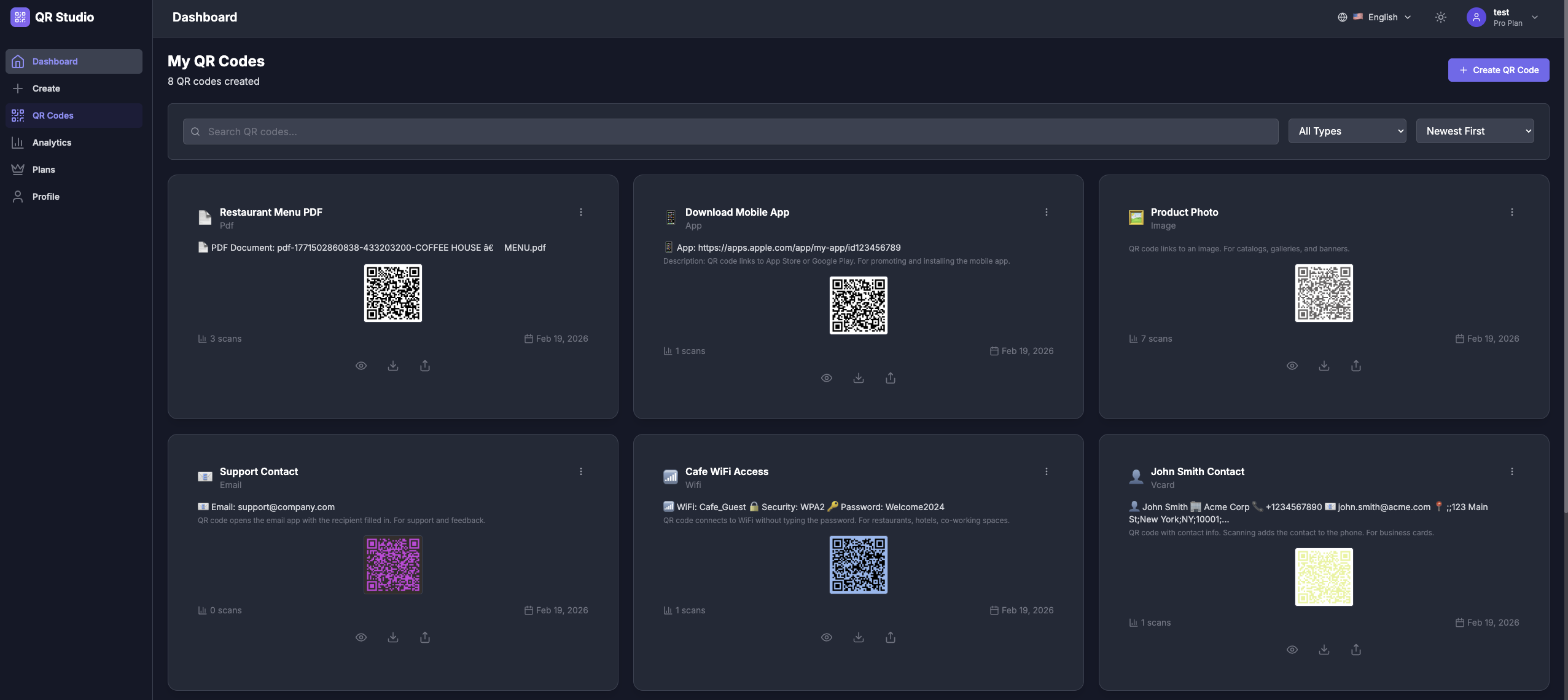Open the Analytics section in sidebar
This screenshot has width=1568, height=700.
click(52, 142)
